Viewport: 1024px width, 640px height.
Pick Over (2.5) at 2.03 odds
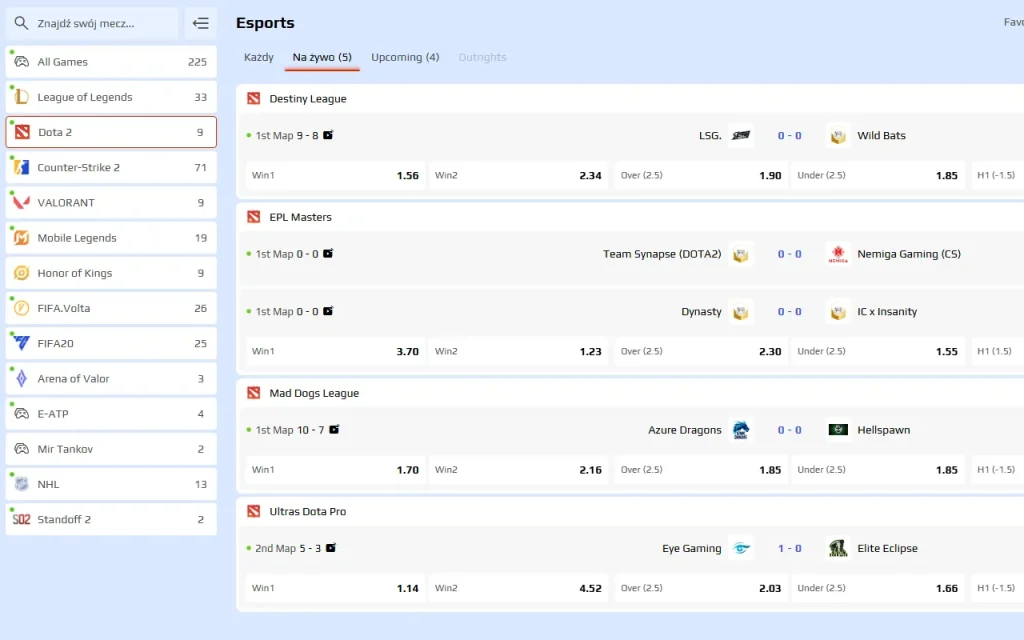(701, 587)
